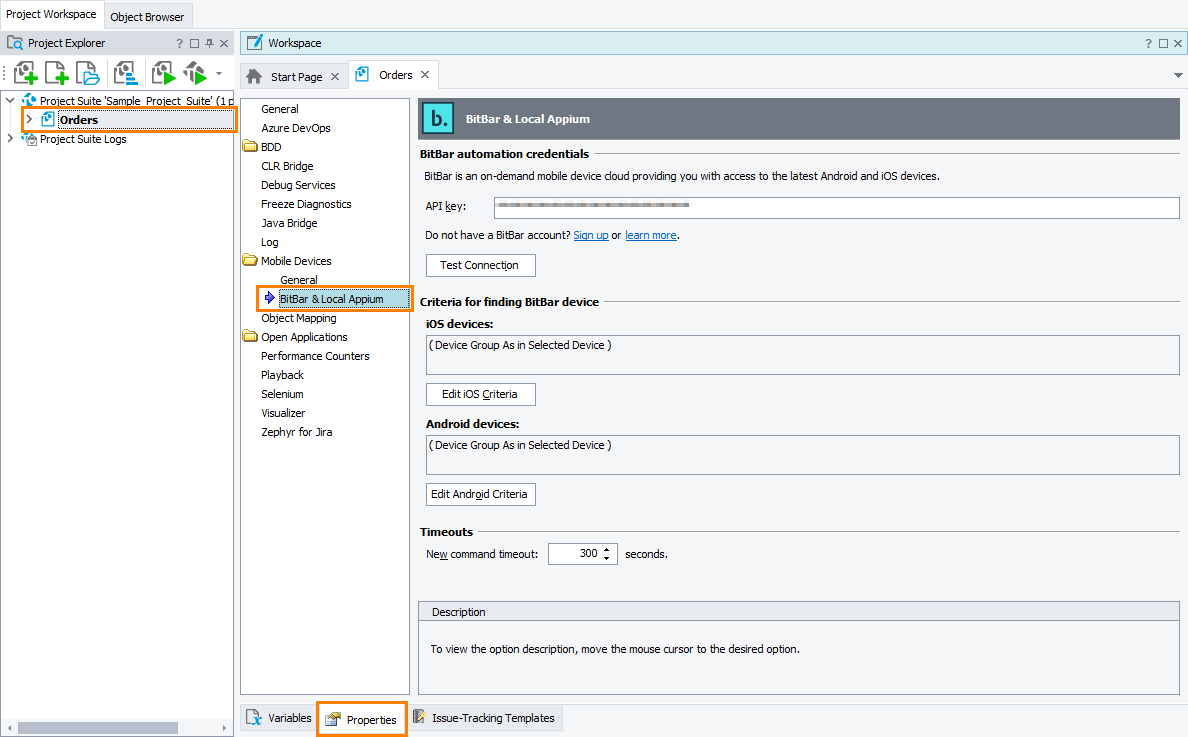
Task: Expand the Project Suite Logs node
Action: point(10,138)
